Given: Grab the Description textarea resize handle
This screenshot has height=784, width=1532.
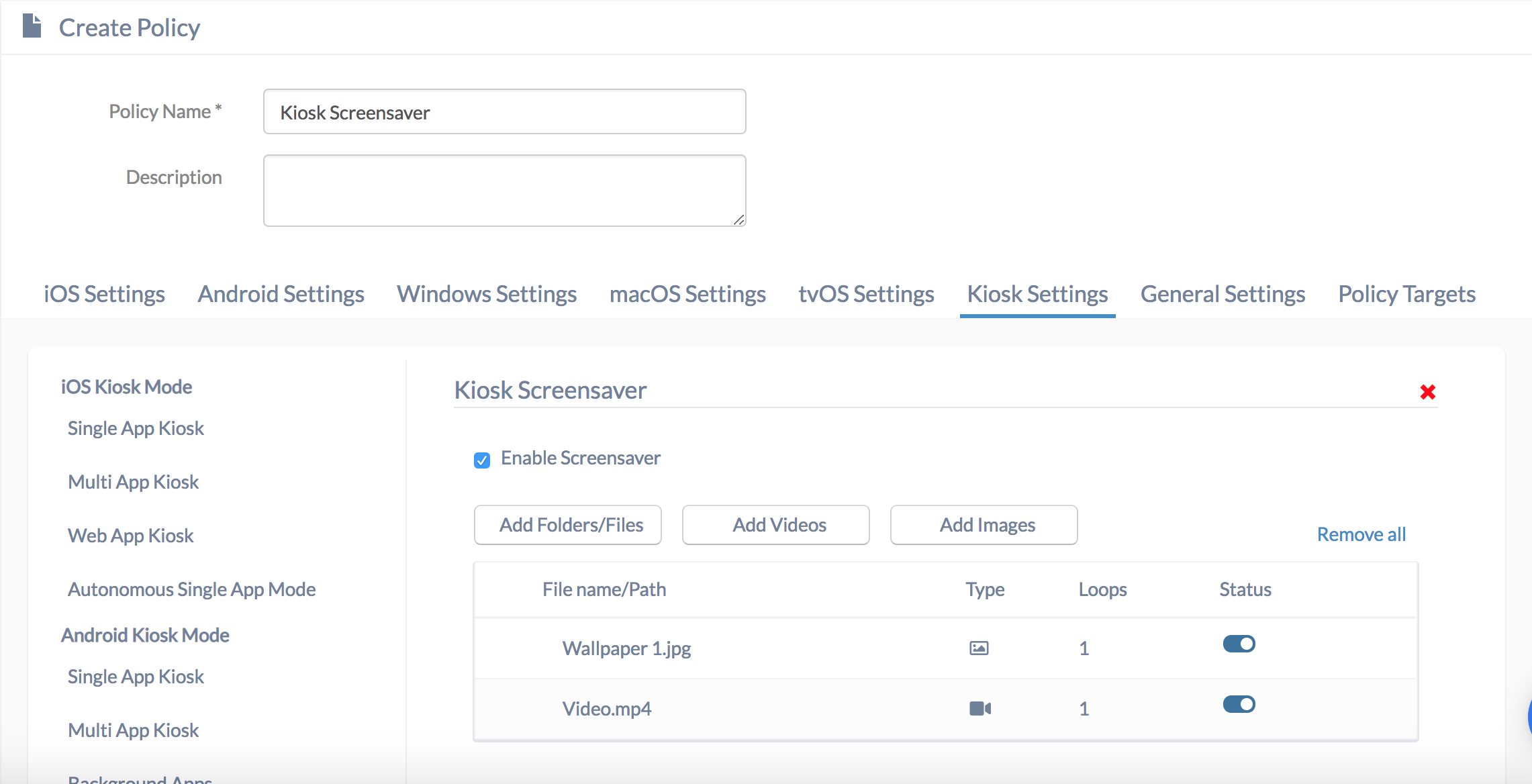Looking at the screenshot, I should pos(739,219).
